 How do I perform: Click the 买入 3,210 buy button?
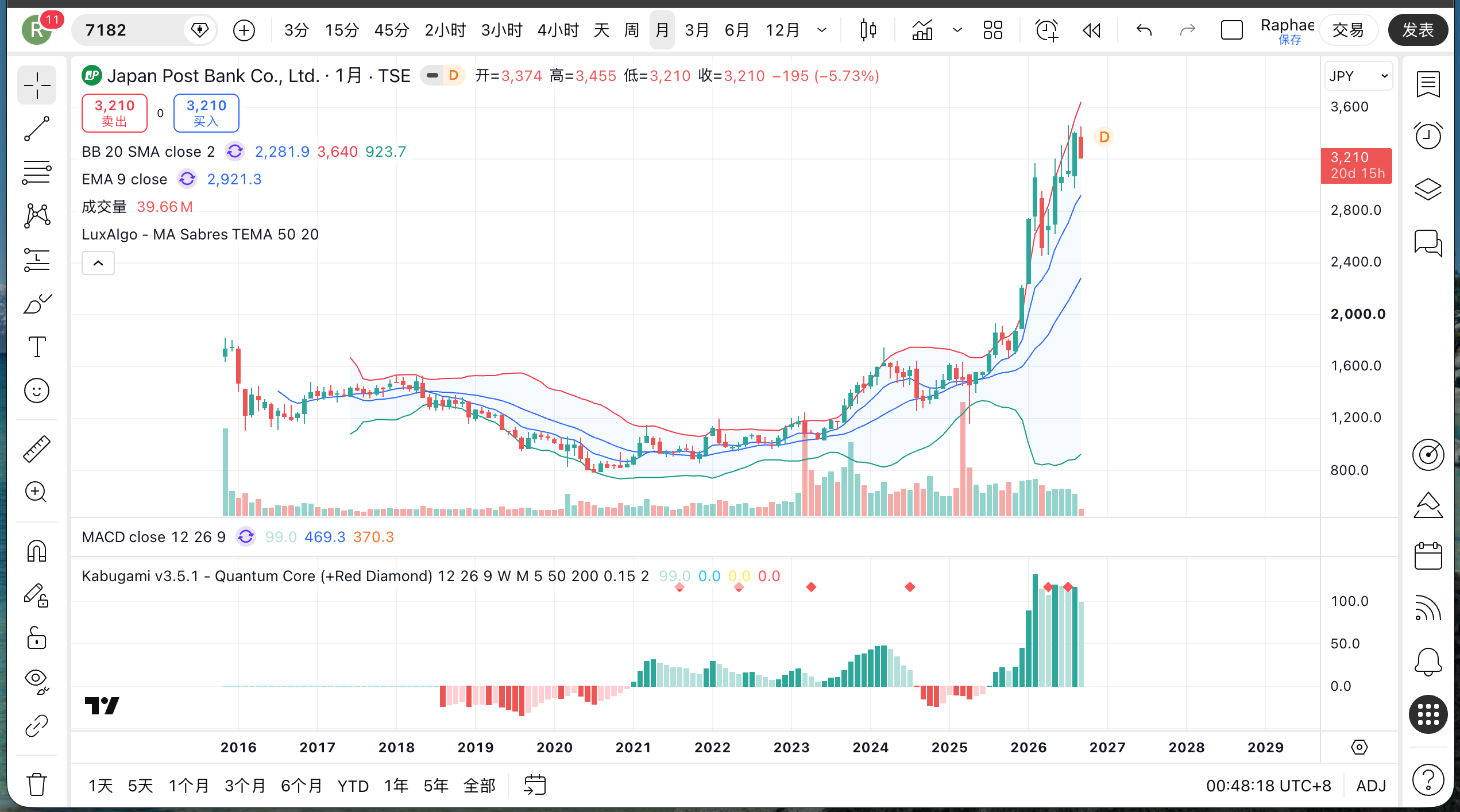click(206, 113)
